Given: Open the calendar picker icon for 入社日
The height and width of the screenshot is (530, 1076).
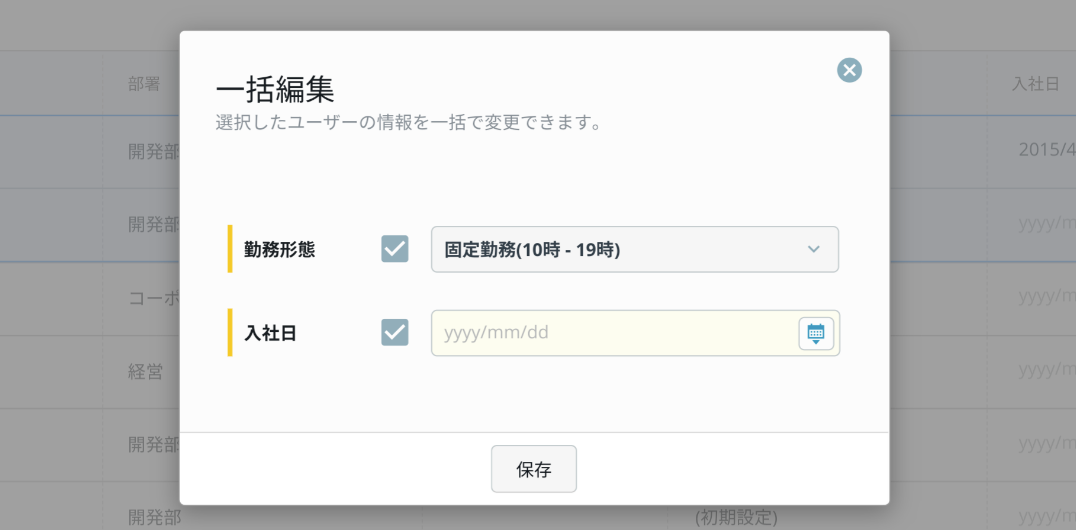Looking at the screenshot, I should (816, 334).
